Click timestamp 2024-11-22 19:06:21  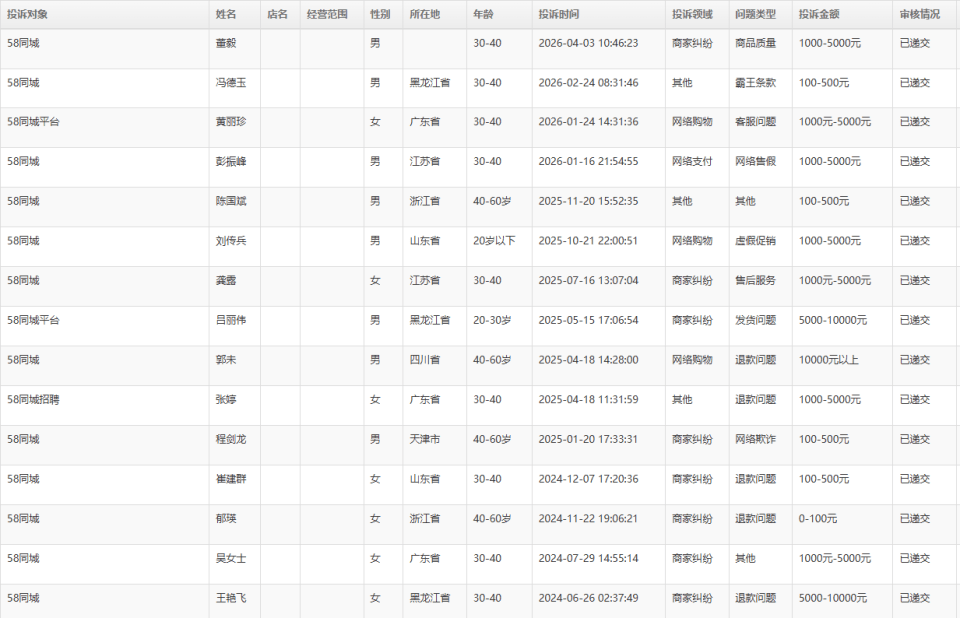(x=588, y=519)
